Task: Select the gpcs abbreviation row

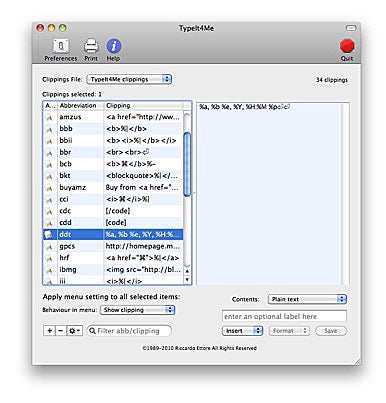Action: 113,246
